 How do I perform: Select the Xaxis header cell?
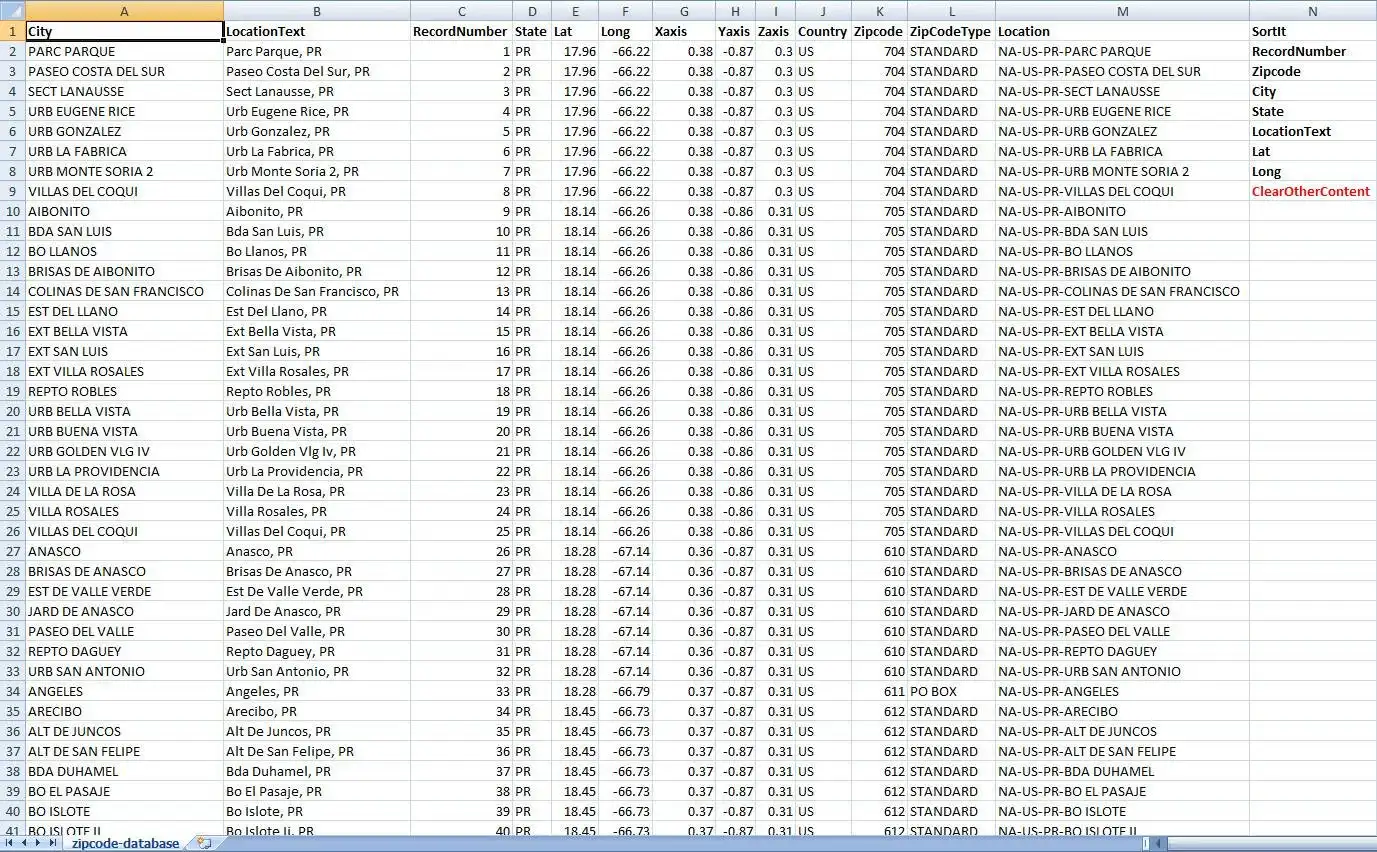[x=684, y=32]
